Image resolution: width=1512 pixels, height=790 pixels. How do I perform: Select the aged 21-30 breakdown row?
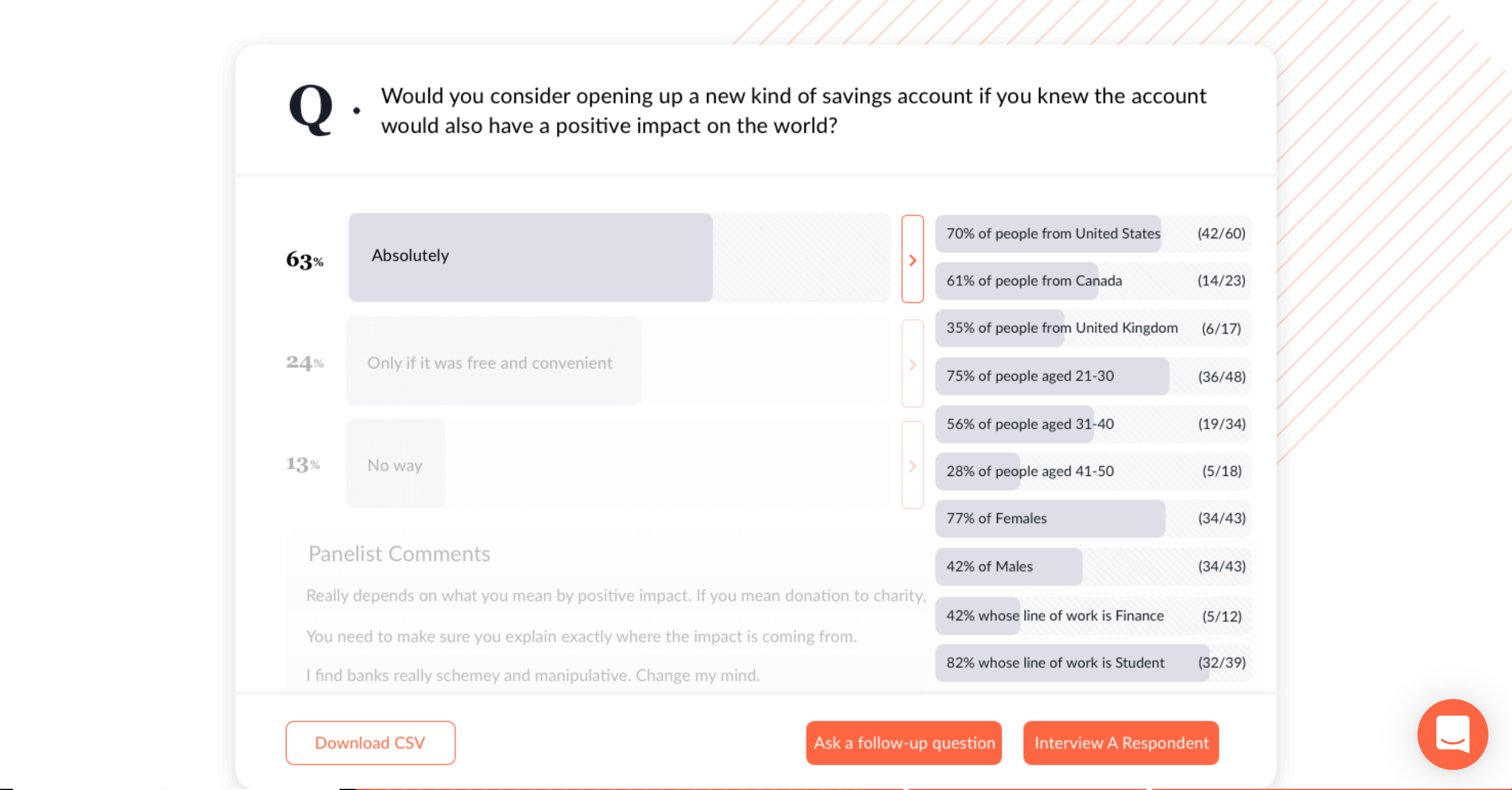click(x=1093, y=376)
